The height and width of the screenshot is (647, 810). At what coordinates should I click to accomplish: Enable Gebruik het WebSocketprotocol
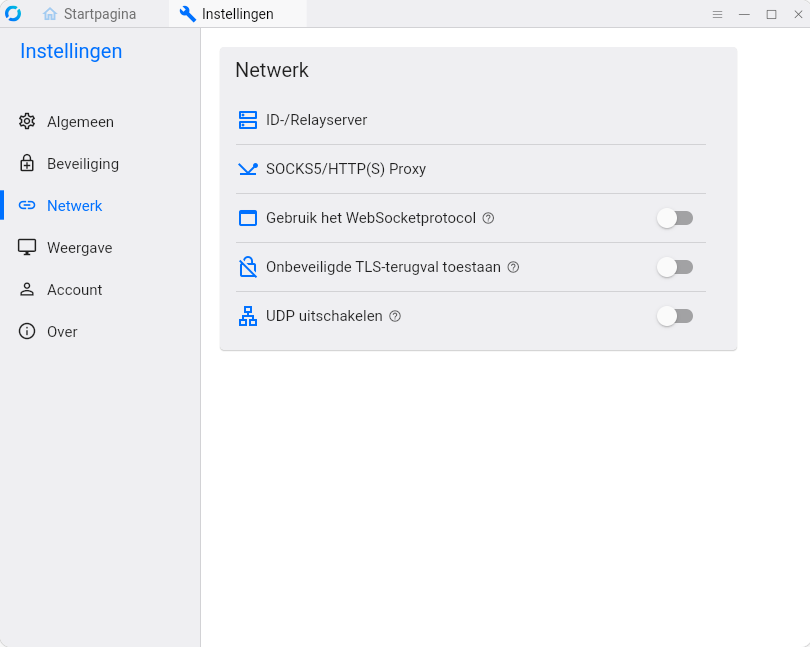click(675, 217)
